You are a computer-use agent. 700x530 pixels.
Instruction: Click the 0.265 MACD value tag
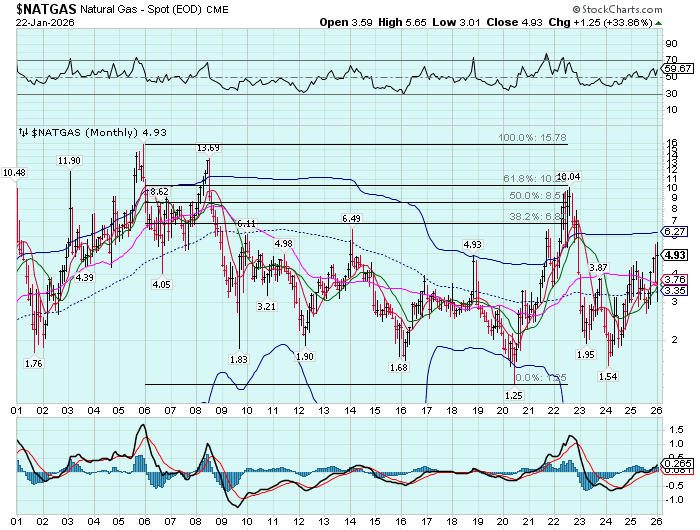pos(676,464)
